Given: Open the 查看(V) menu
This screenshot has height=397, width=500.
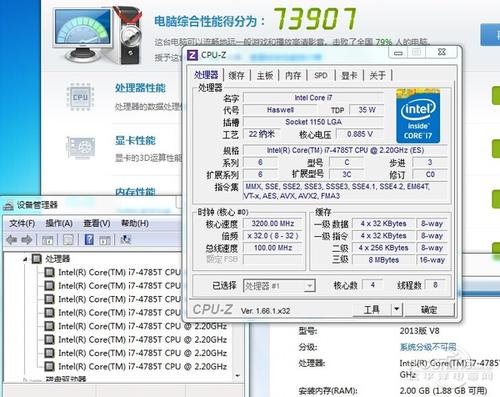Looking at the screenshot, I should click(97, 223).
